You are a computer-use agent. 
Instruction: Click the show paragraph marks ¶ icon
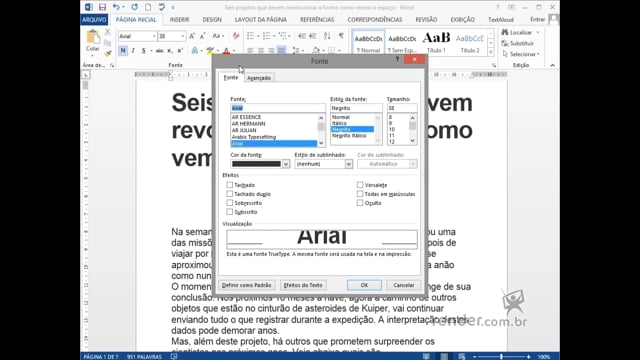click(341, 36)
